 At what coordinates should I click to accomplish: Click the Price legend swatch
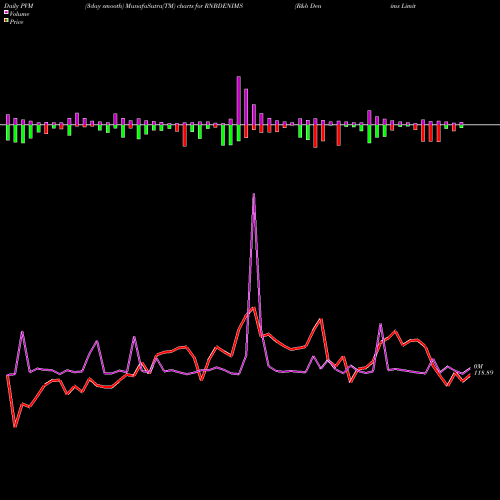tap(6, 20)
